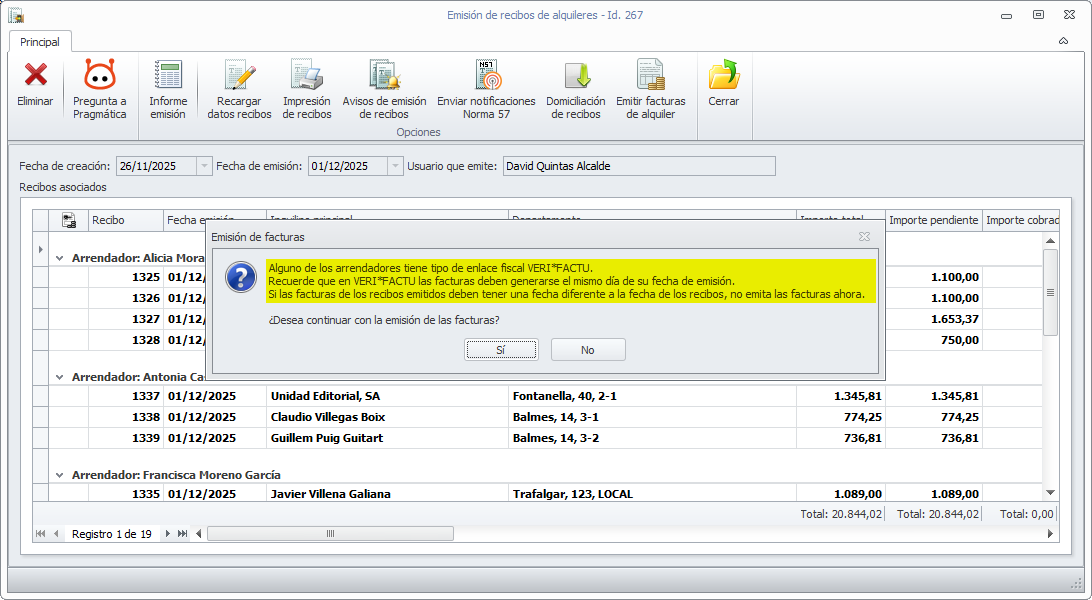This screenshot has height=600, width=1092.
Task: Click receipt number 1328
Action: coord(146,340)
